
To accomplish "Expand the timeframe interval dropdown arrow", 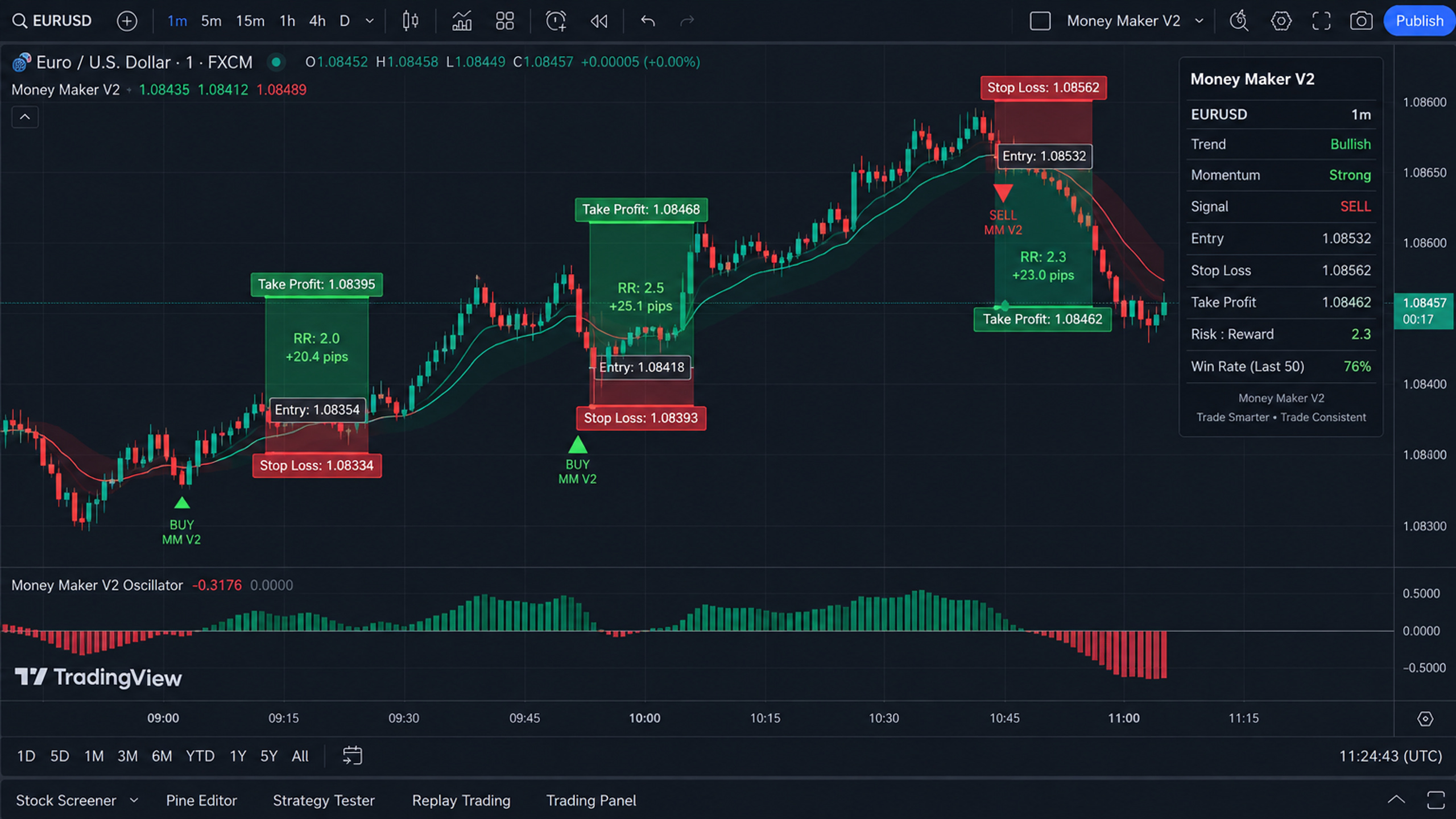I will 370,21.
